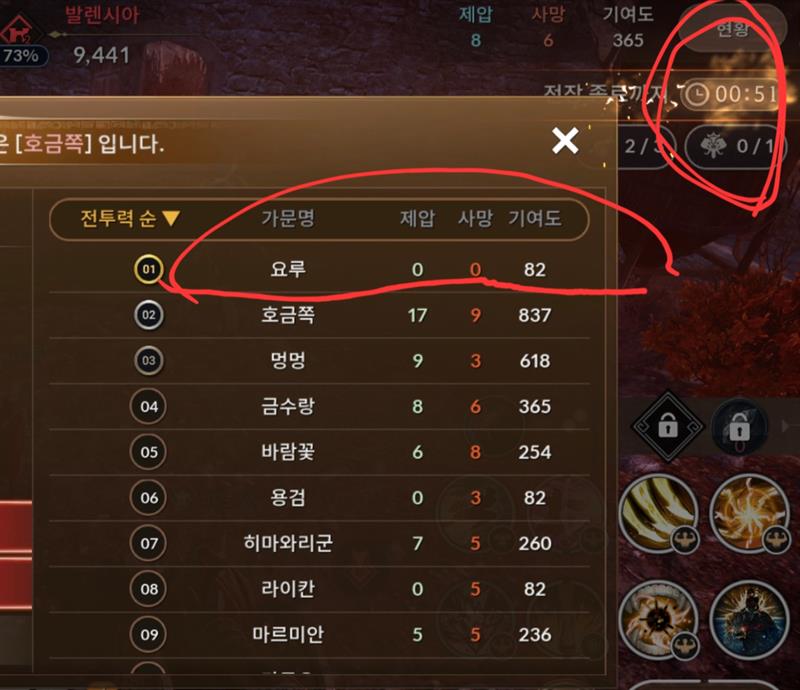Tap the locked diamond-shaped slot

(667, 426)
